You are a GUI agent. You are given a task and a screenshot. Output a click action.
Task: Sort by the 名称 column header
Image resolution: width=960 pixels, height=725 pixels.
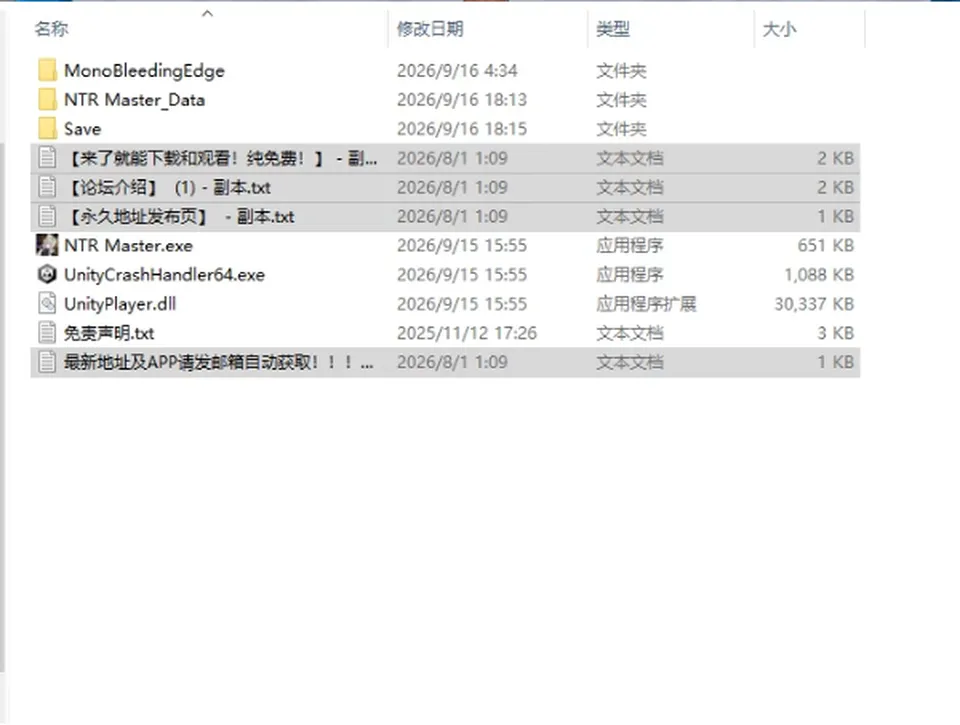pyautogui.click(x=51, y=29)
